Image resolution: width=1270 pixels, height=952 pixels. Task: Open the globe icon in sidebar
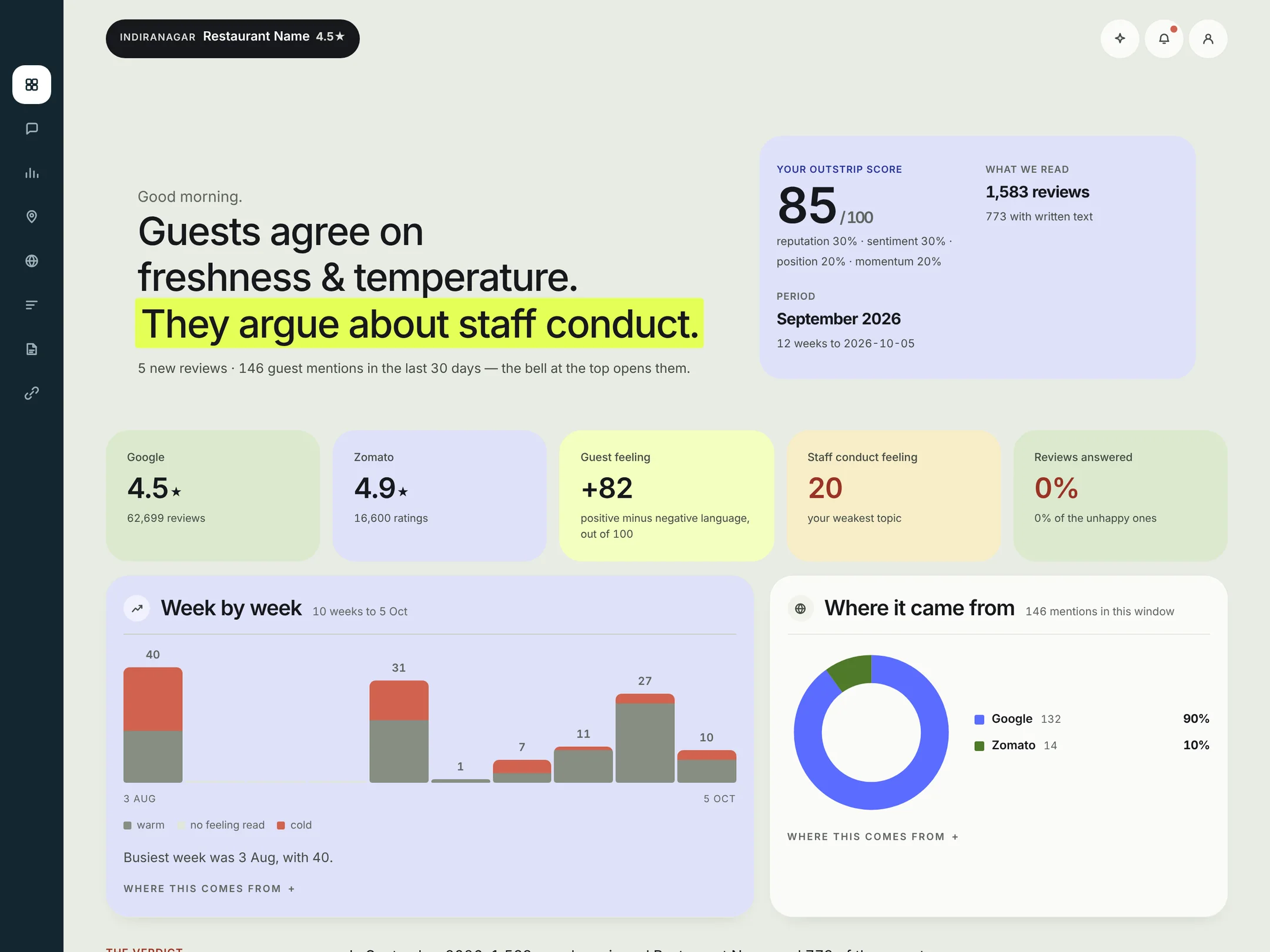[32, 261]
